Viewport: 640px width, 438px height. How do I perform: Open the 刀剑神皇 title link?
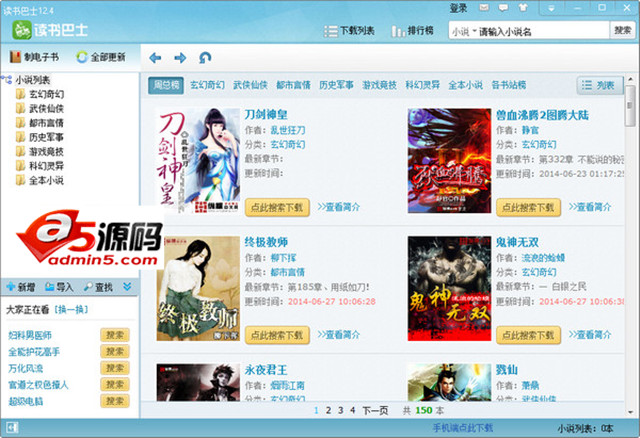(x=266, y=115)
